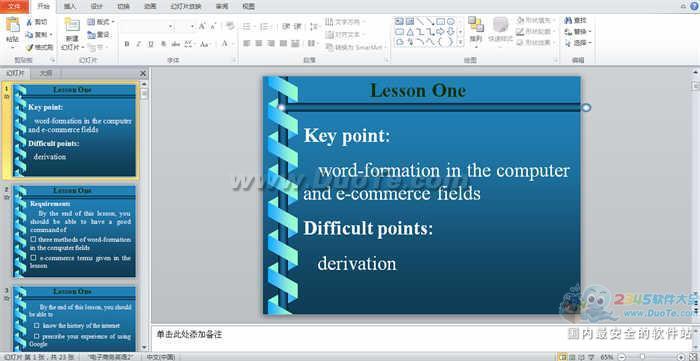The width and height of the screenshot is (700, 361).
Task: Click the Normal view icon in status bar
Action: (562, 357)
